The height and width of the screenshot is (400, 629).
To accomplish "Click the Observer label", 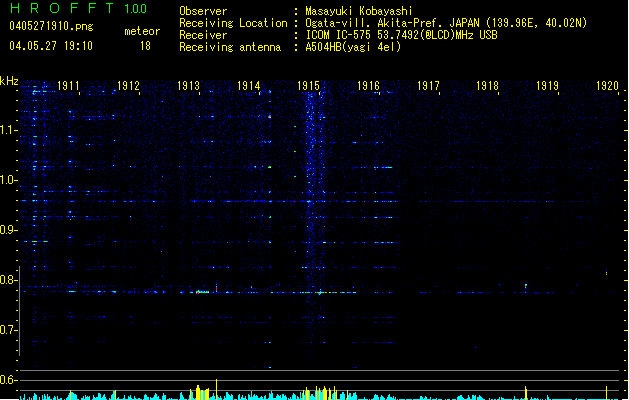I will click(x=203, y=11).
